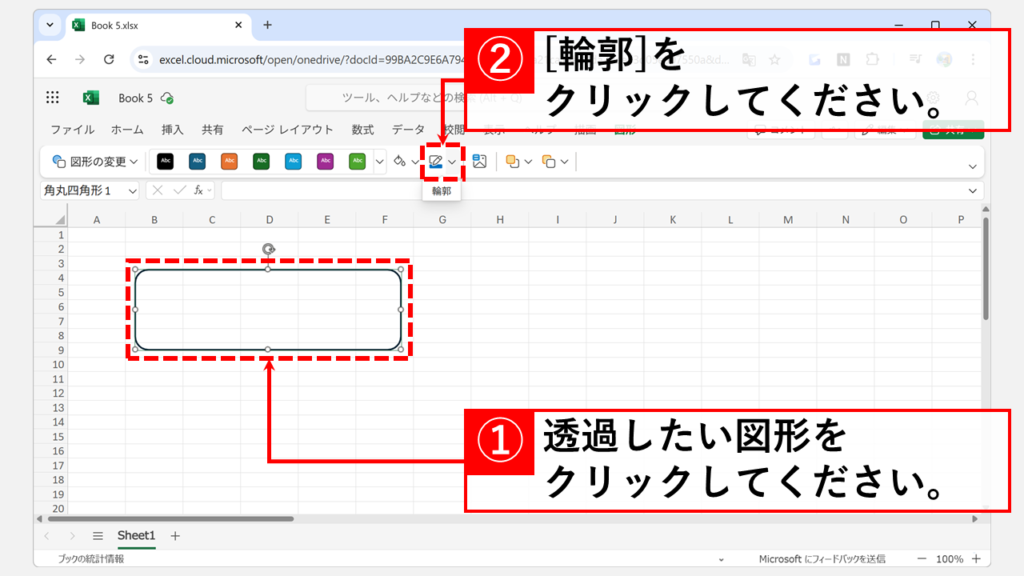Click the previous sheet arrow
This screenshot has width=1024, height=576.
click(46, 536)
